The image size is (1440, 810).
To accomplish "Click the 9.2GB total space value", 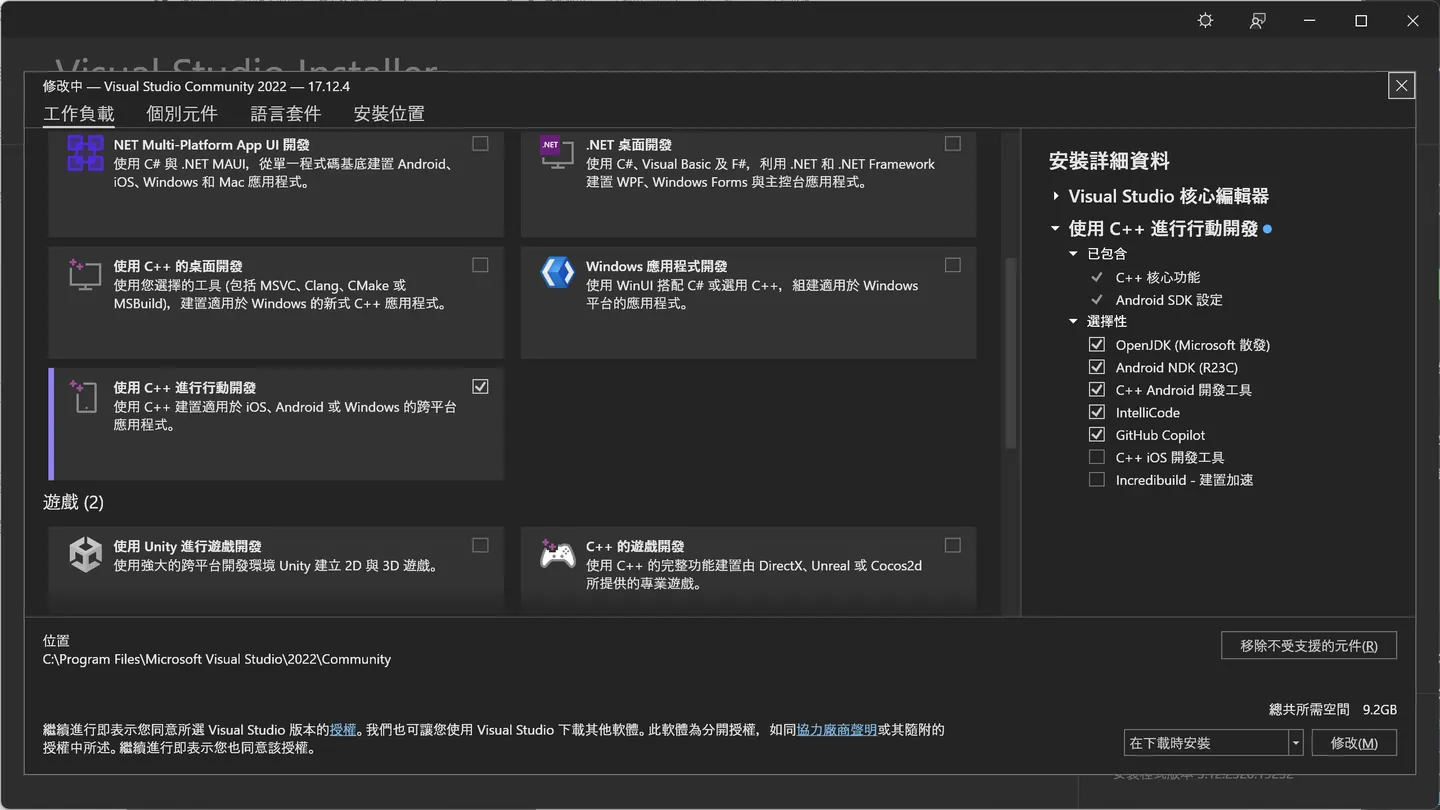I will click(x=1380, y=709).
